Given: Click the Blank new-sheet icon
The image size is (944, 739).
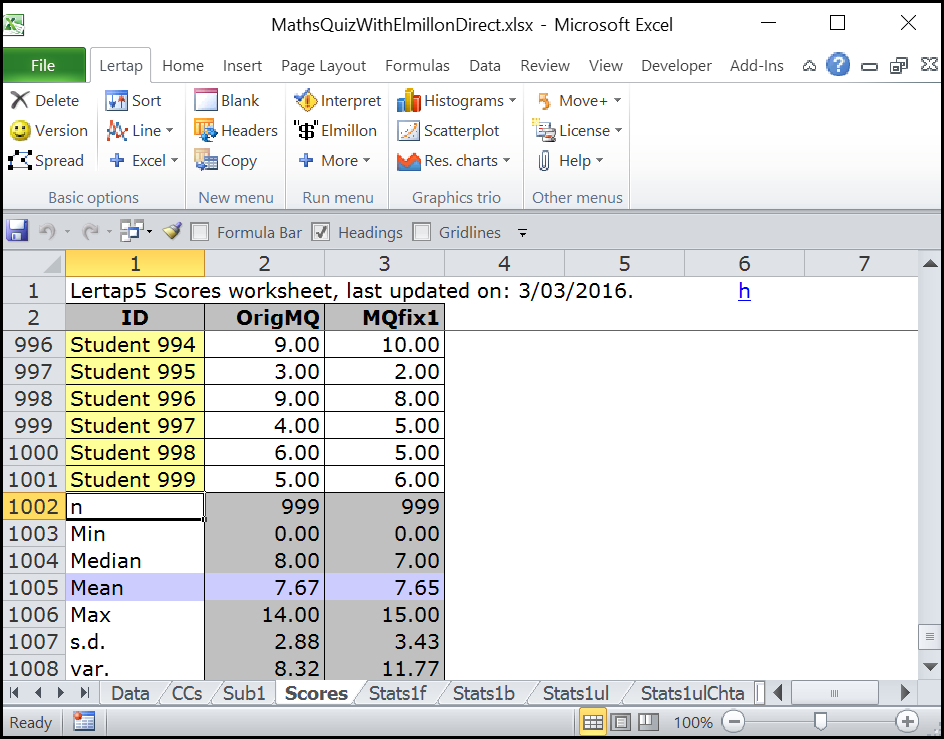Looking at the screenshot, I should coord(205,100).
